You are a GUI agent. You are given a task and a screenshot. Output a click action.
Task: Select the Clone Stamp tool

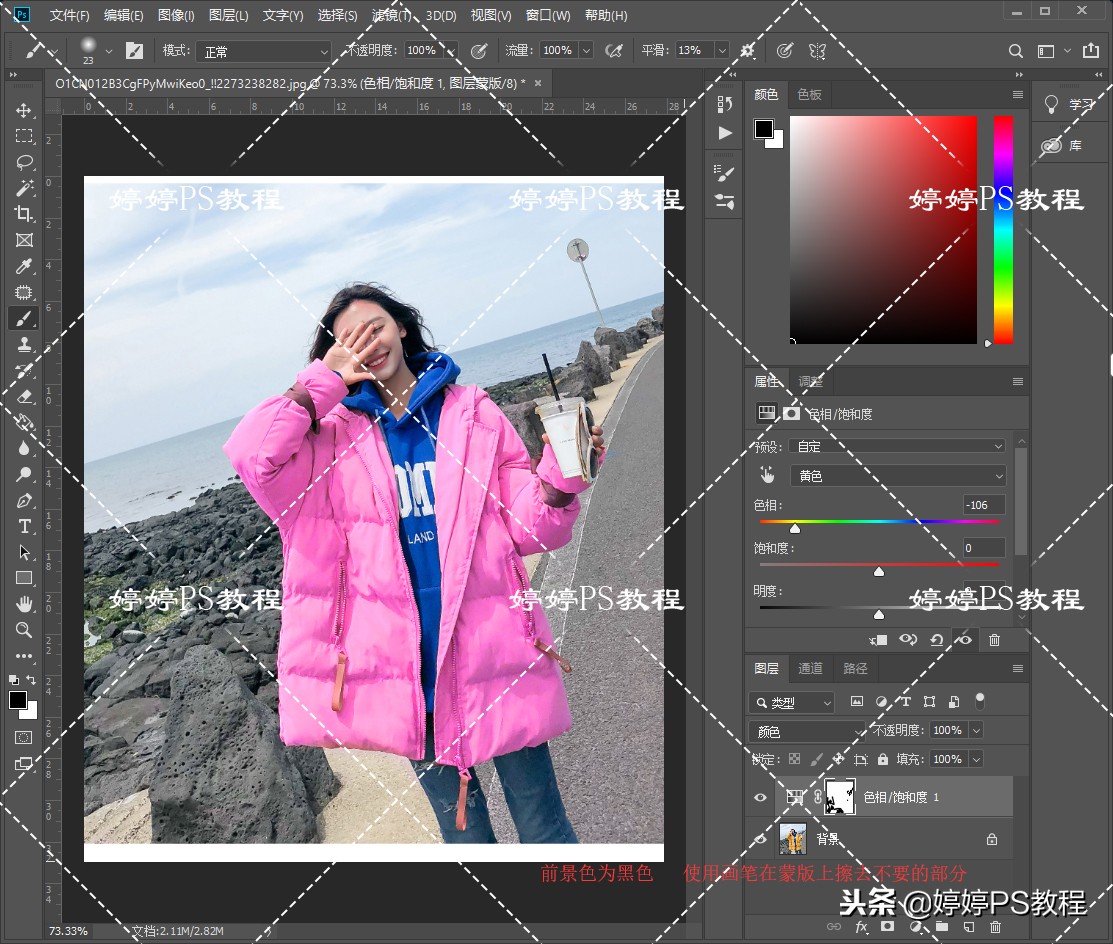[24, 344]
